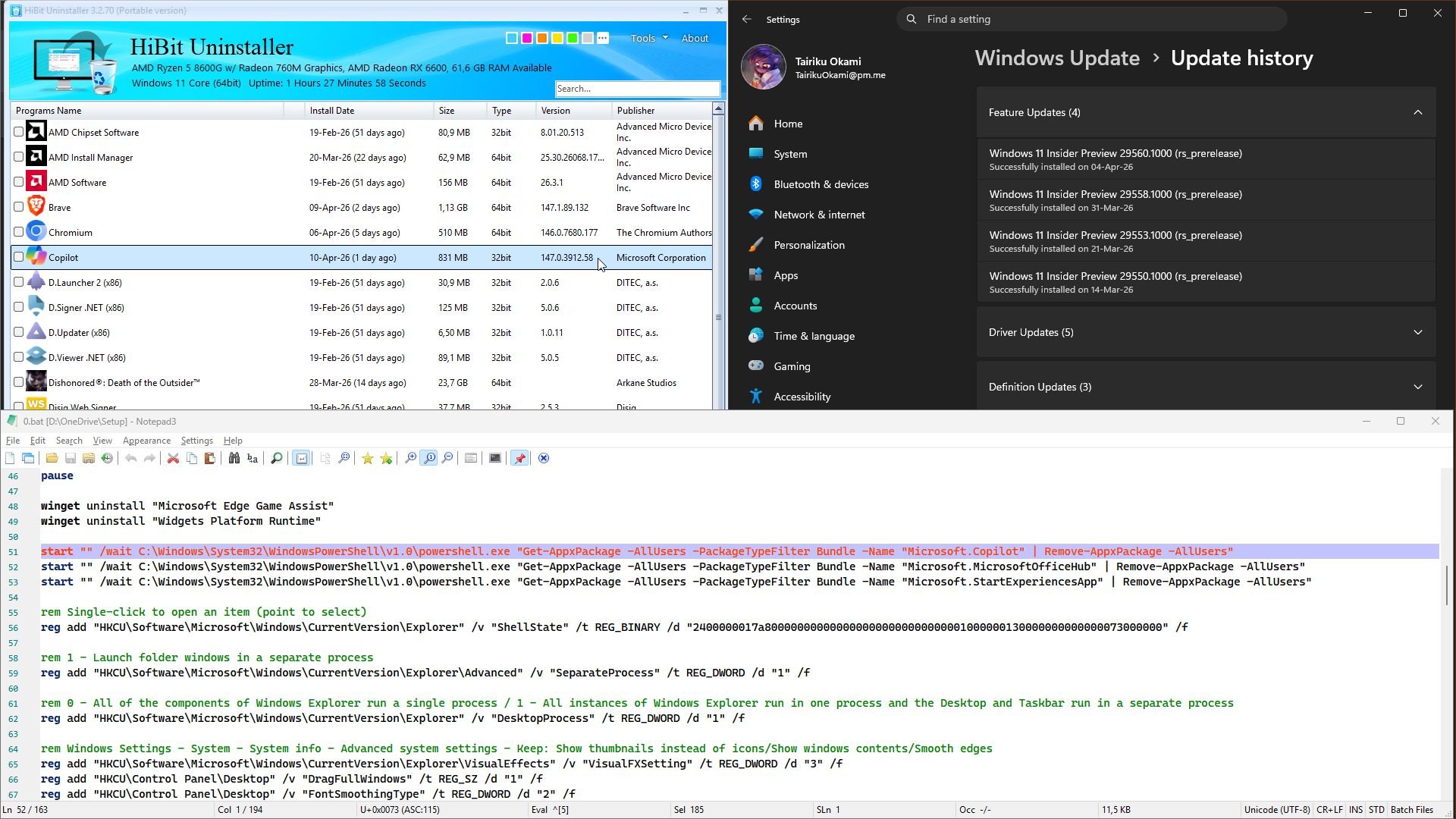Click the clock-arrow revert file icon
This screenshot has height=819, width=1456.
tap(107, 458)
